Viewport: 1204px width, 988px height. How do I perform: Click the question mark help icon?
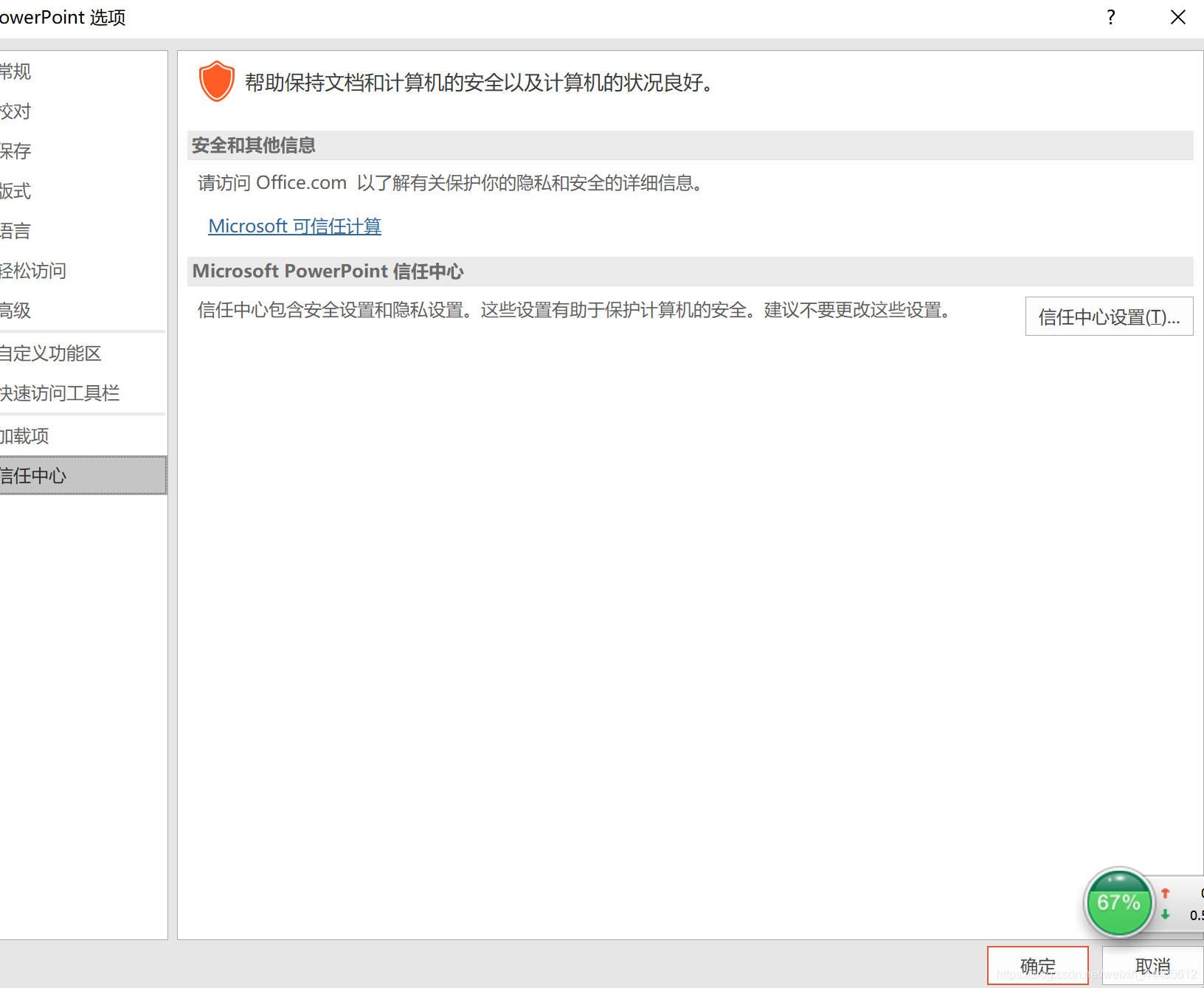(1111, 17)
